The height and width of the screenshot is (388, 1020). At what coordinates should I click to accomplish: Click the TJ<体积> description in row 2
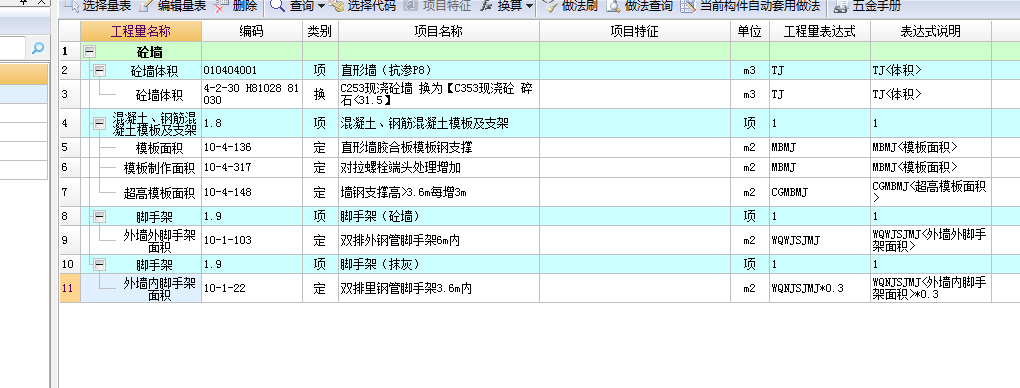pos(931,71)
